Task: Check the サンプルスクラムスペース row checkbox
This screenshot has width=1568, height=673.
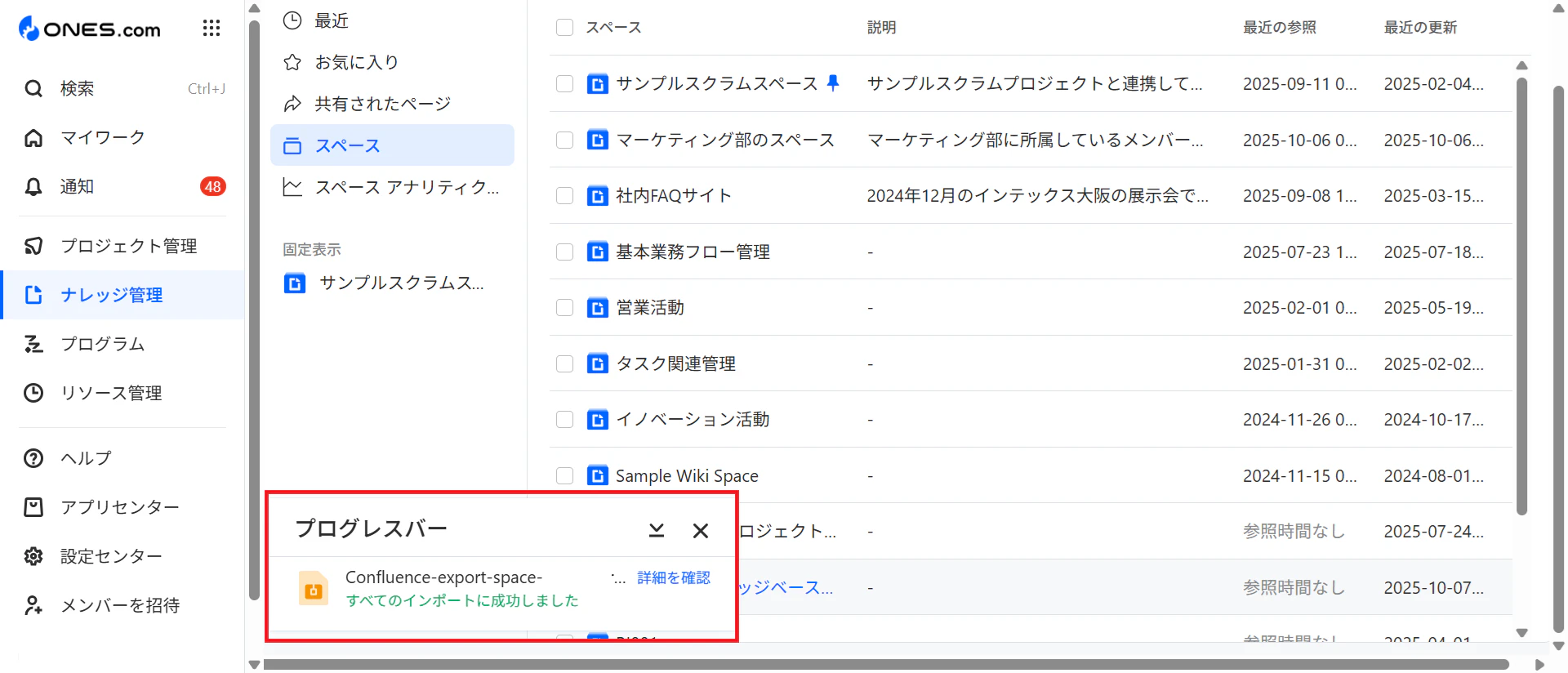Action: [564, 83]
